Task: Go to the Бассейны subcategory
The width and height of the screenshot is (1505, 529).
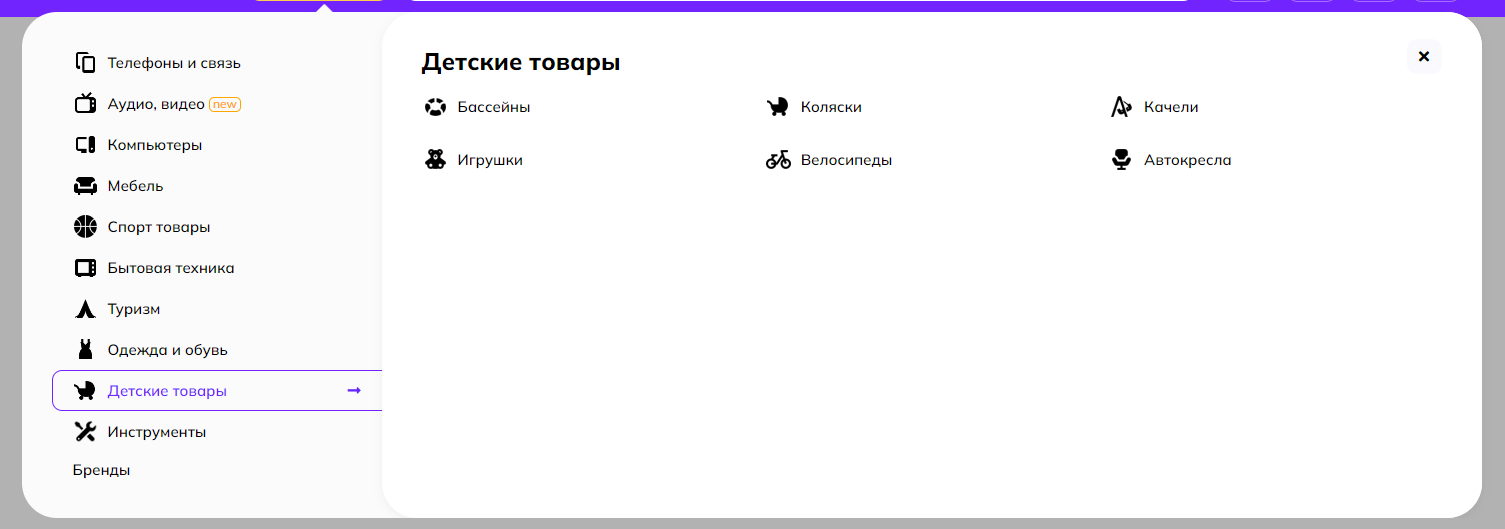Action: tap(493, 107)
